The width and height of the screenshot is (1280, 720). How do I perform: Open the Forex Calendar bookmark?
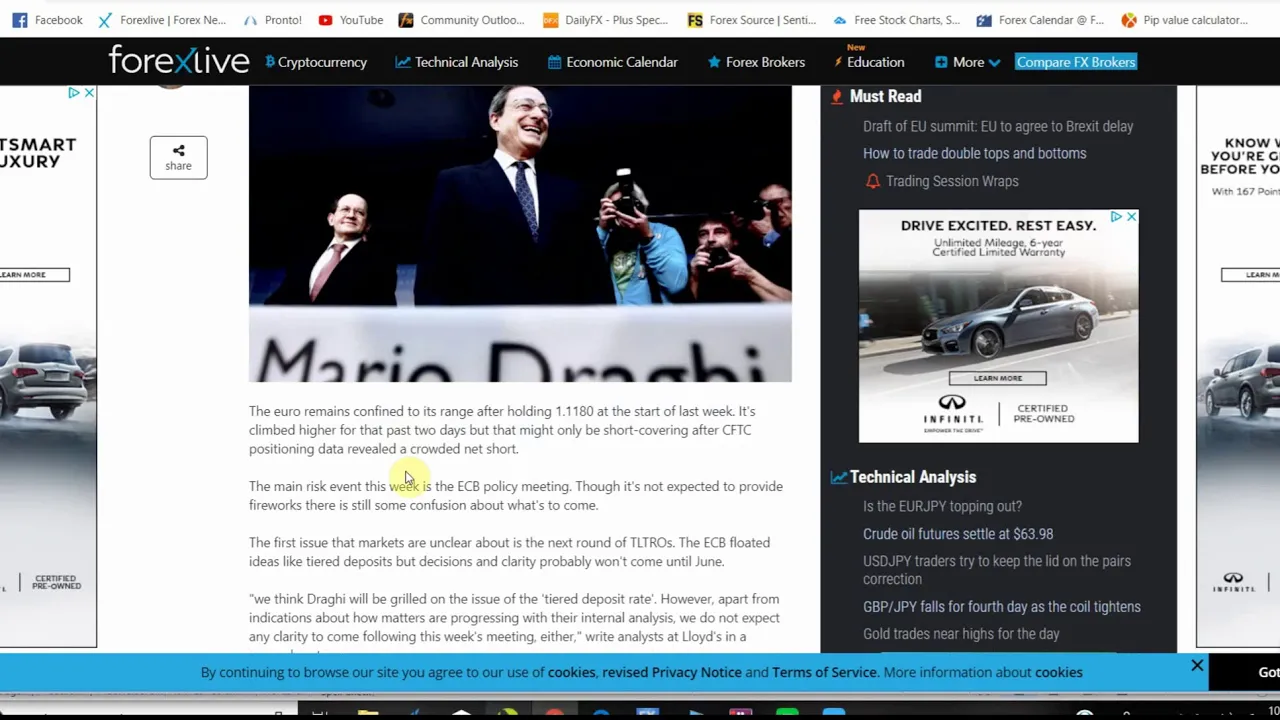coord(1041,20)
